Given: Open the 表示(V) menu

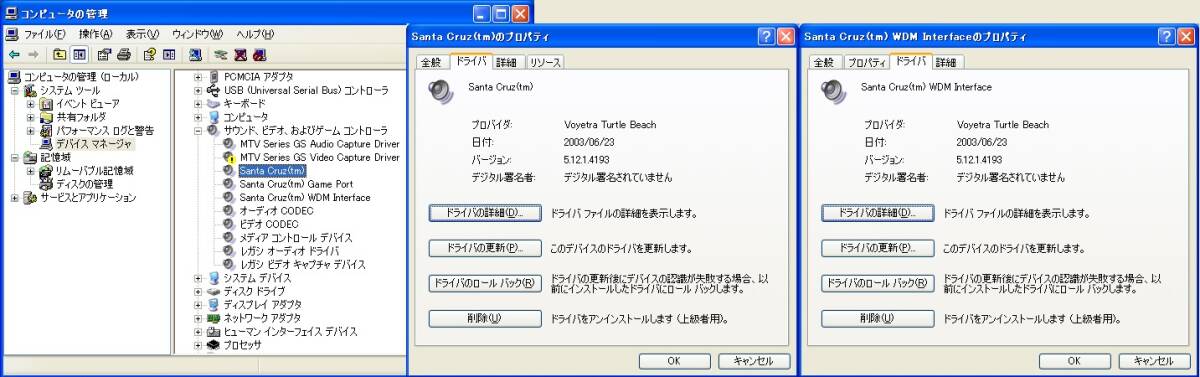Looking at the screenshot, I should tap(144, 34).
